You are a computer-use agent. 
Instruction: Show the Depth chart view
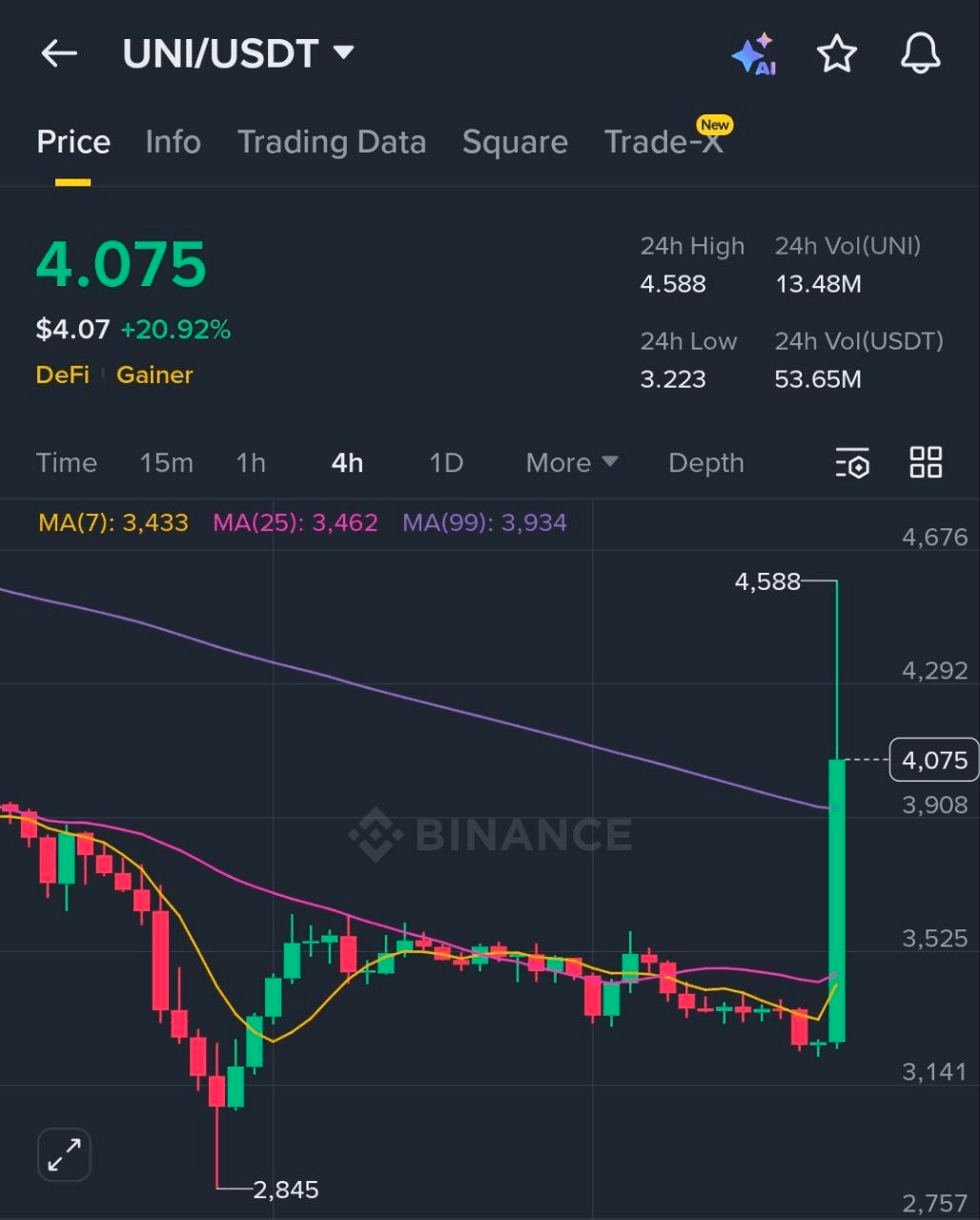pos(705,463)
